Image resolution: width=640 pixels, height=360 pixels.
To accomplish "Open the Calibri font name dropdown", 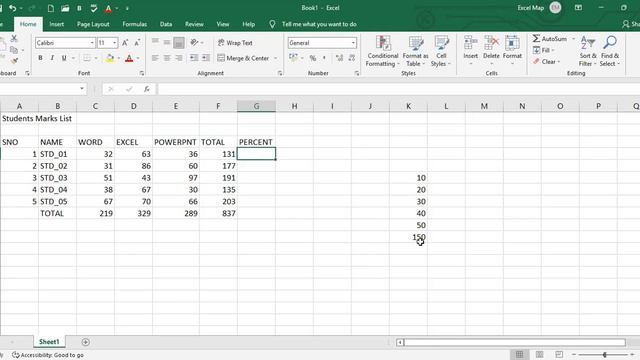I will 92,43.
